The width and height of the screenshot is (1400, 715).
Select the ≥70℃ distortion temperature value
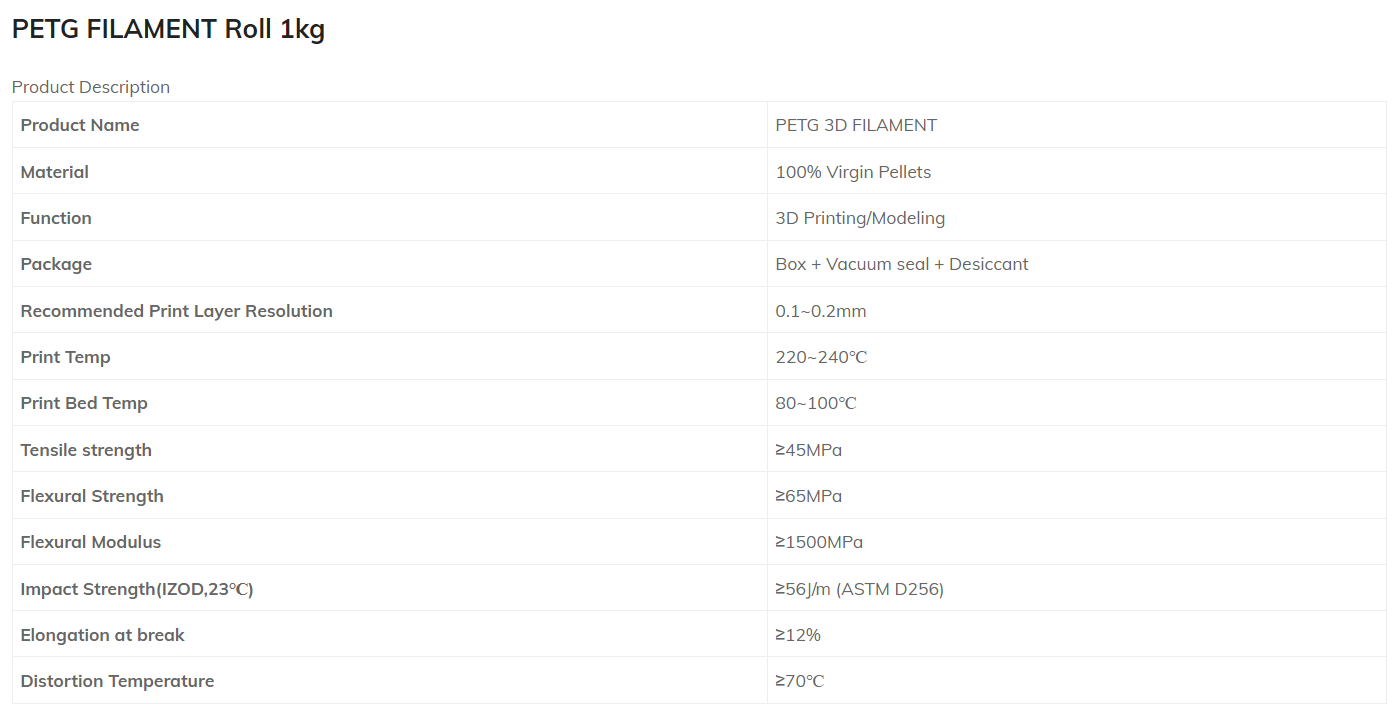[x=800, y=681]
